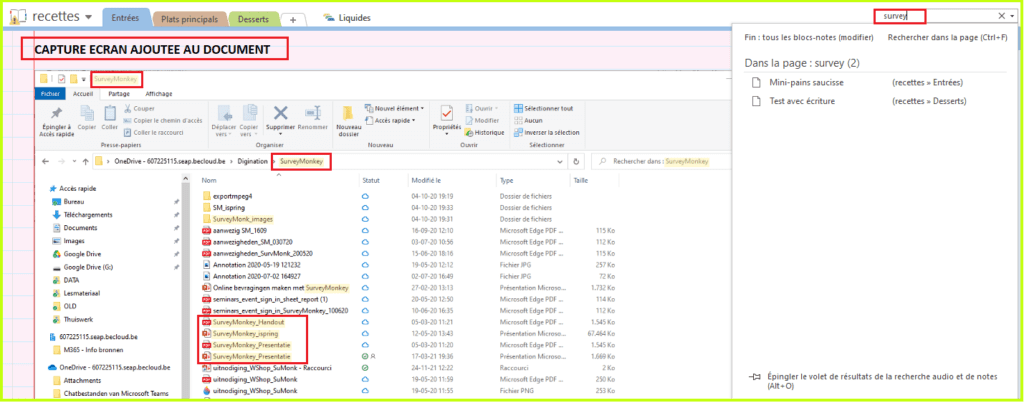Click the Fin : tous les blocs-notes (modifier) link
Image resolution: width=1024 pixels, height=403 pixels.
click(808, 37)
